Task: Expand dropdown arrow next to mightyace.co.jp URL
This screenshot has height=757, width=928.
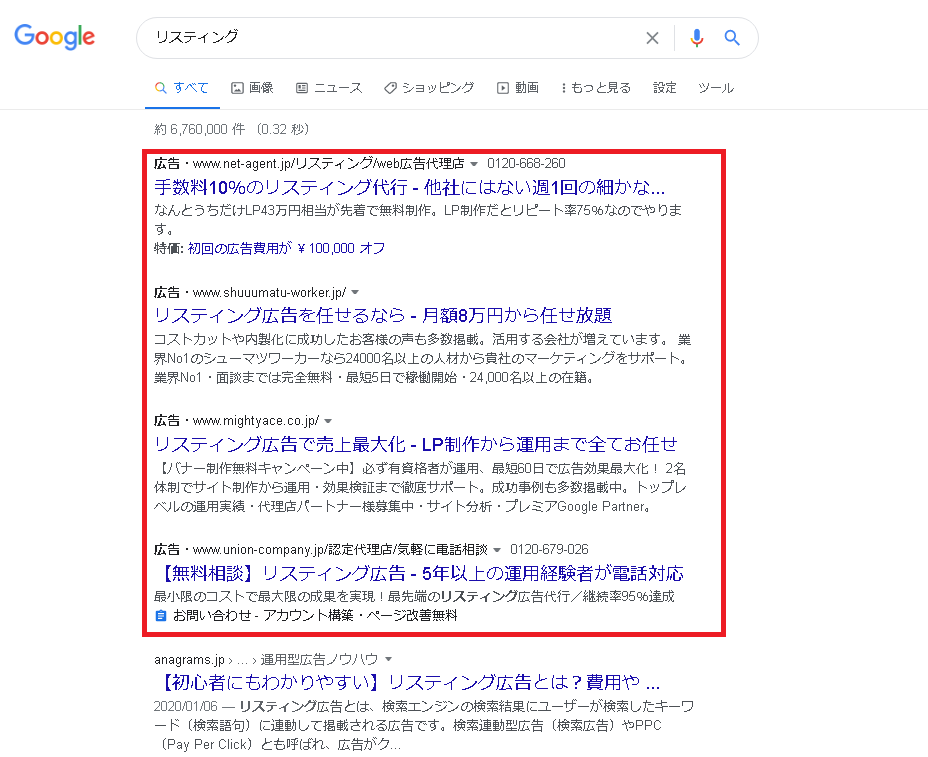Action: [328, 421]
